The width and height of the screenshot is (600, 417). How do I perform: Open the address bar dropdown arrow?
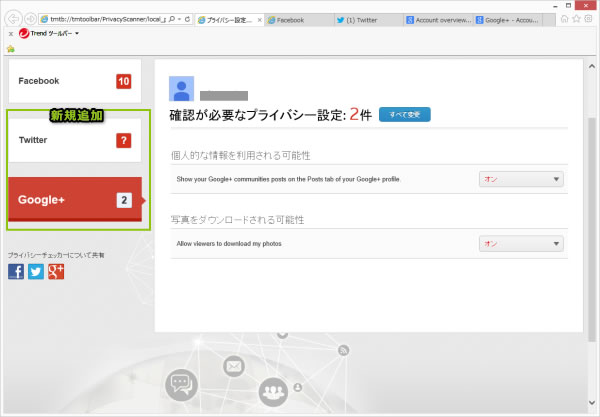[x=179, y=19]
